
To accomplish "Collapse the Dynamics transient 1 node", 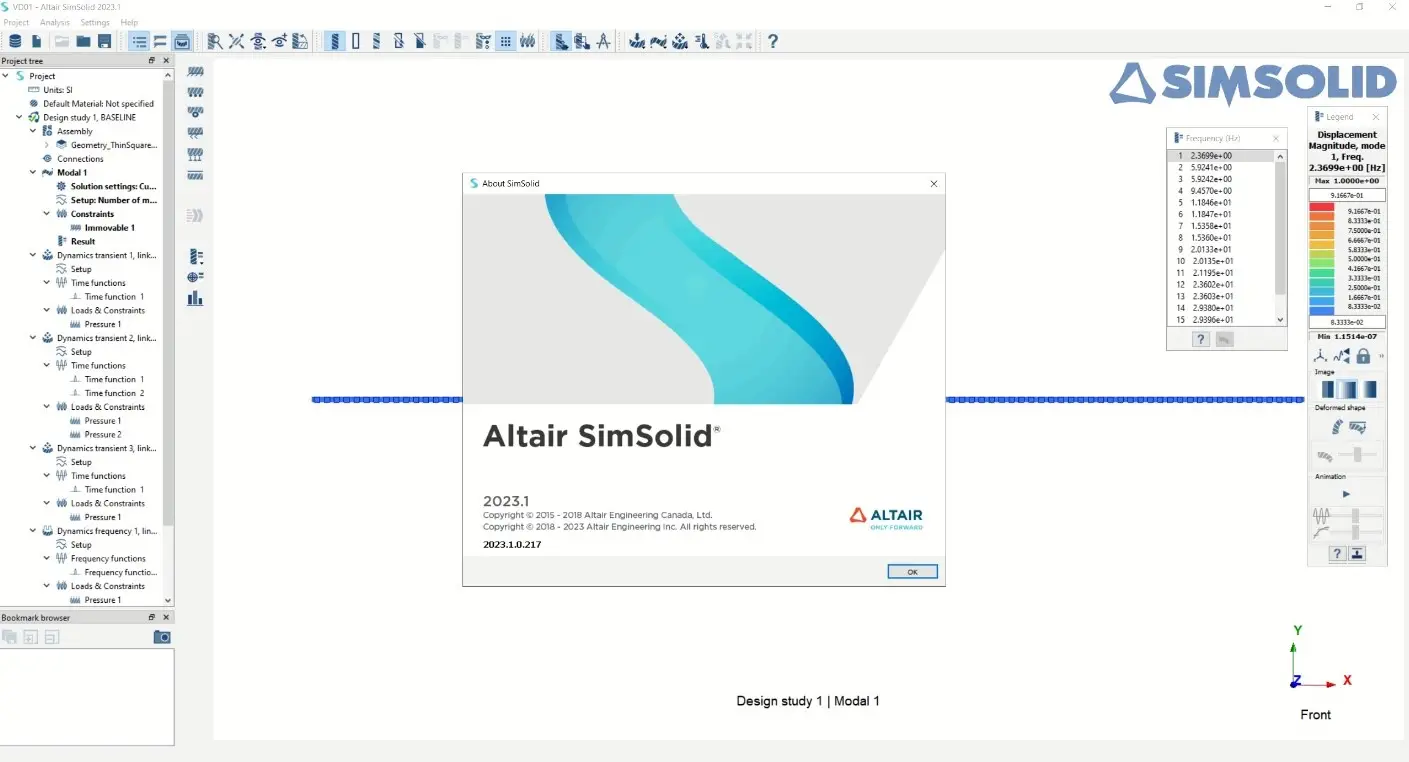I will tap(33, 255).
